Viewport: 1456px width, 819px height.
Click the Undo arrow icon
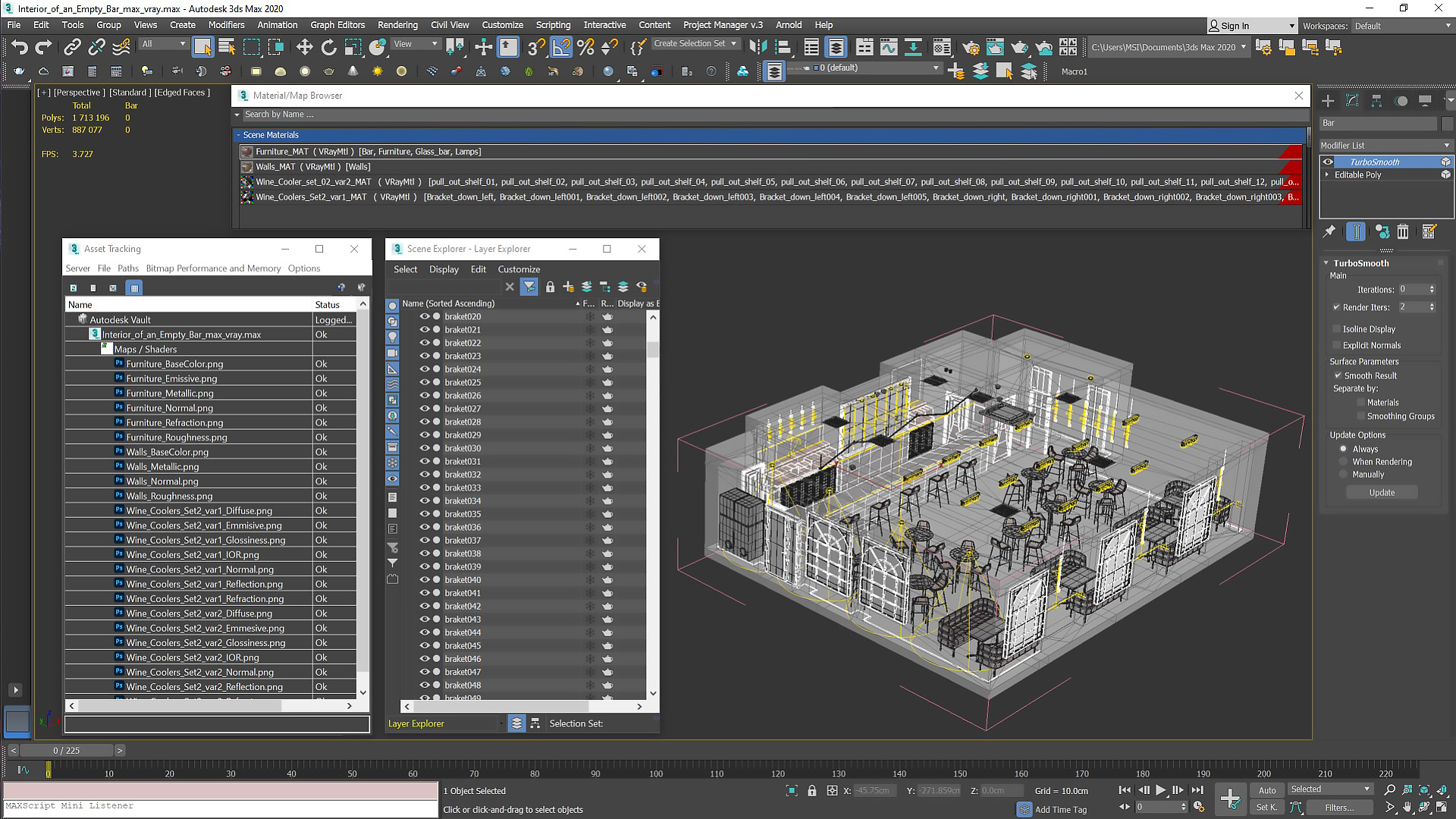(x=19, y=48)
